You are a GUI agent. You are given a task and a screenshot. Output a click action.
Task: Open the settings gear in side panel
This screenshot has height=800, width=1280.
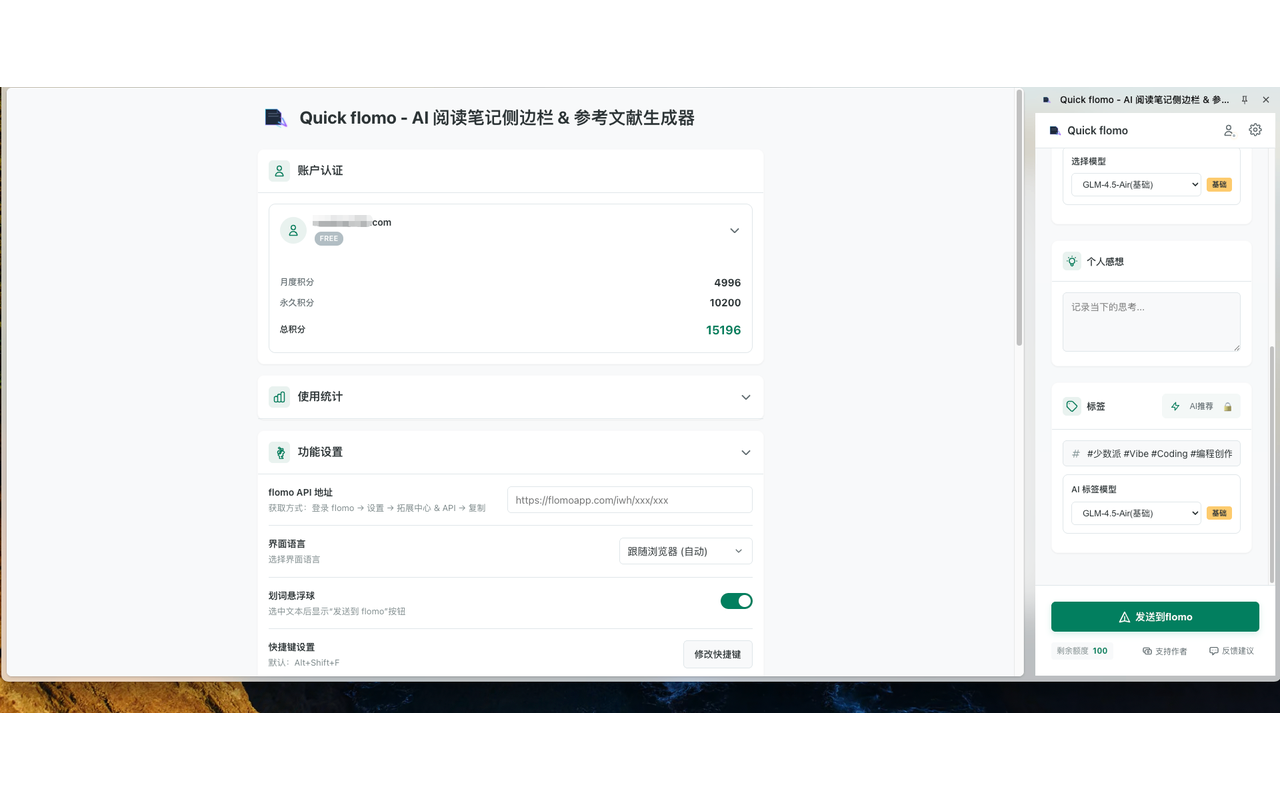pyautogui.click(x=1256, y=130)
